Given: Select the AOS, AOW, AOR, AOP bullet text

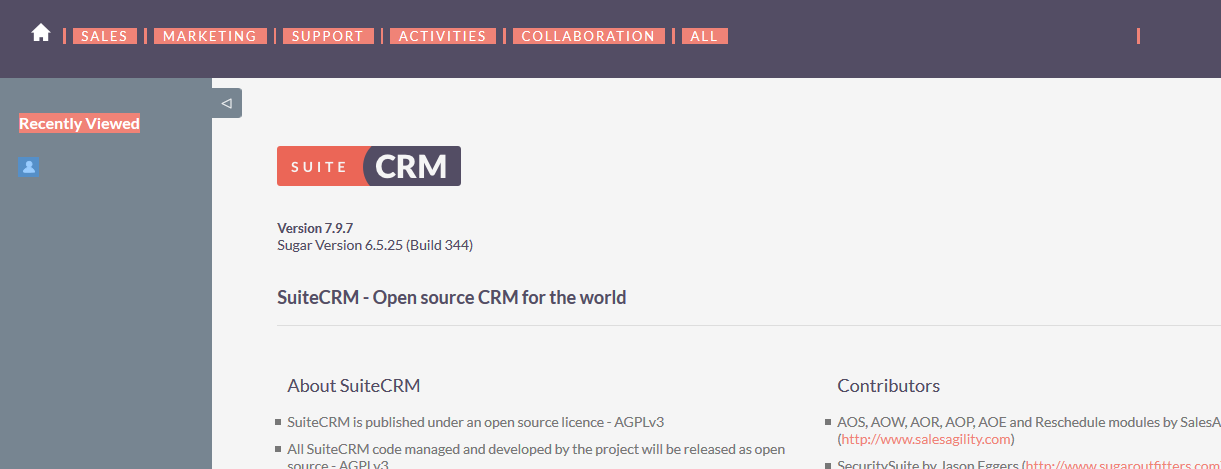Looking at the screenshot, I should [1028, 430].
